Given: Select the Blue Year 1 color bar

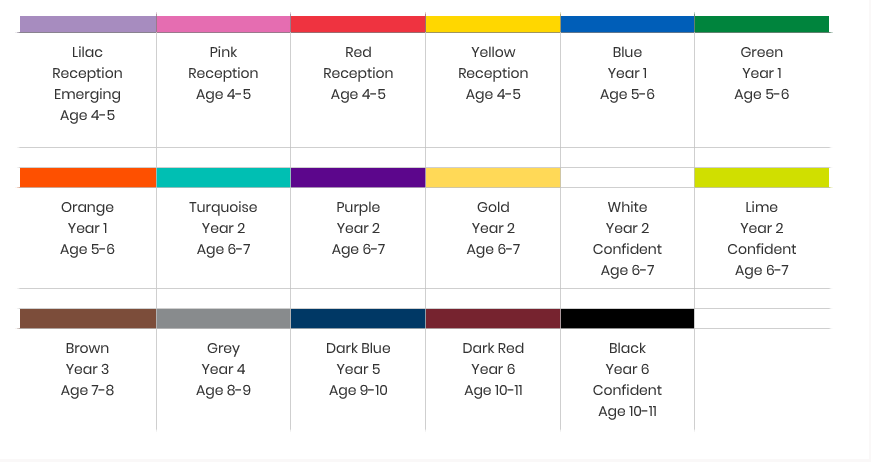Looking at the screenshot, I should [627, 24].
